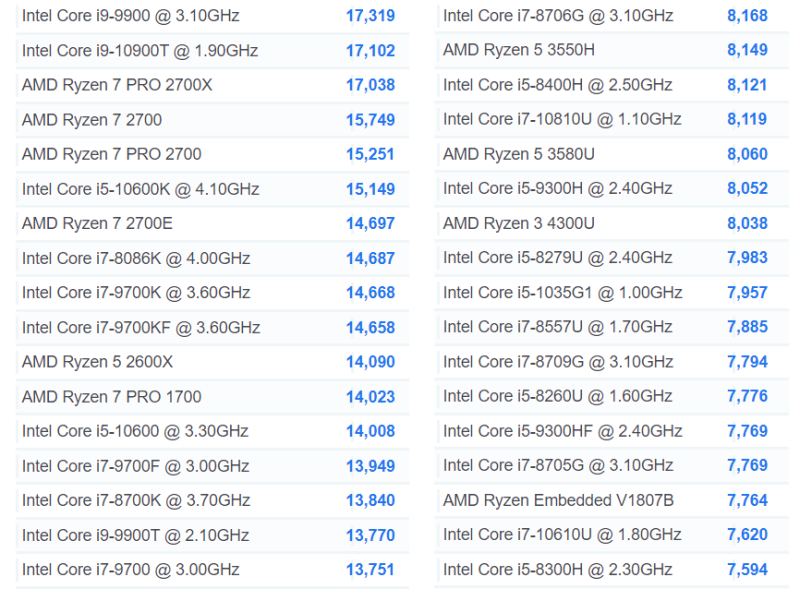The image size is (800, 589).
Task: Click the Intel Core i9-10900T @ 1.90GHz link
Action: pos(140,51)
